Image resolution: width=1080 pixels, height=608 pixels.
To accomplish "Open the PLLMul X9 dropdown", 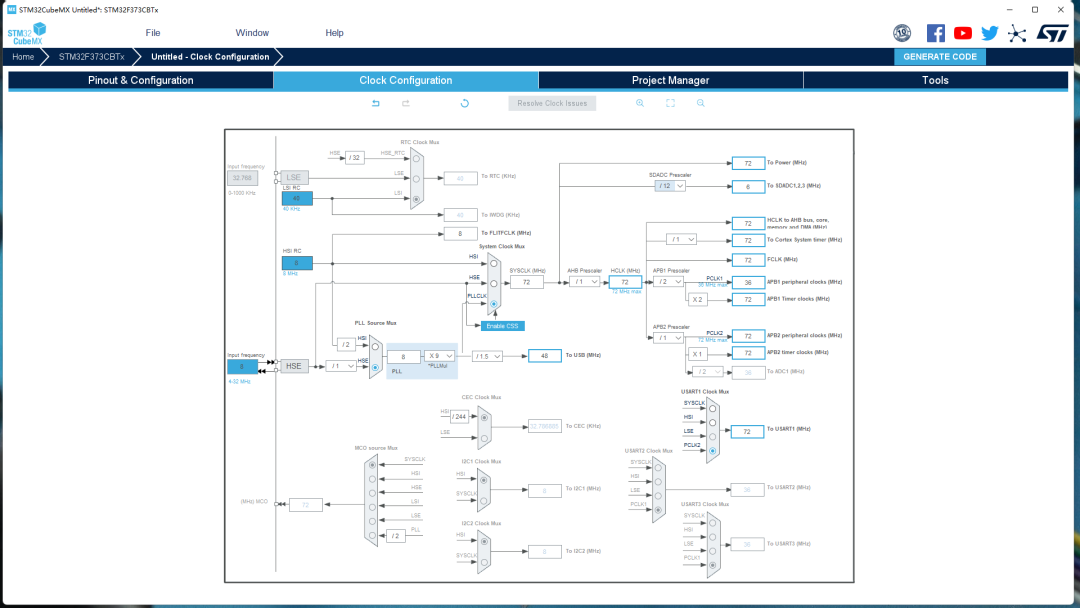I will click(439, 356).
